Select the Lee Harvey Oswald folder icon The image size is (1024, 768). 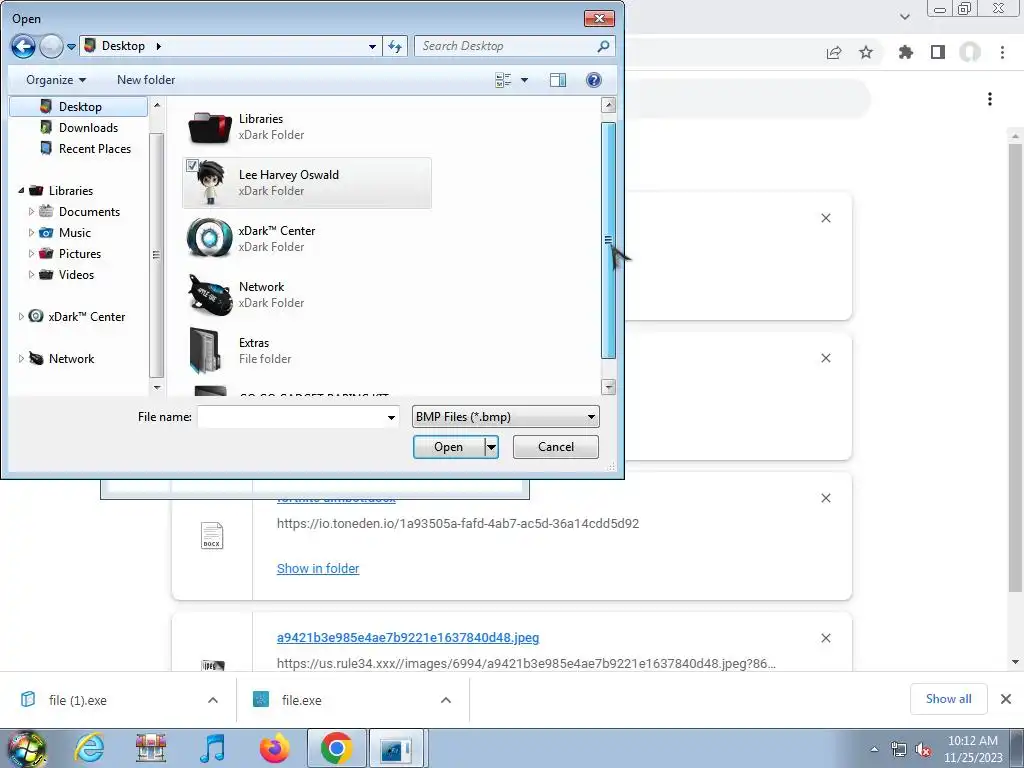[x=210, y=183]
